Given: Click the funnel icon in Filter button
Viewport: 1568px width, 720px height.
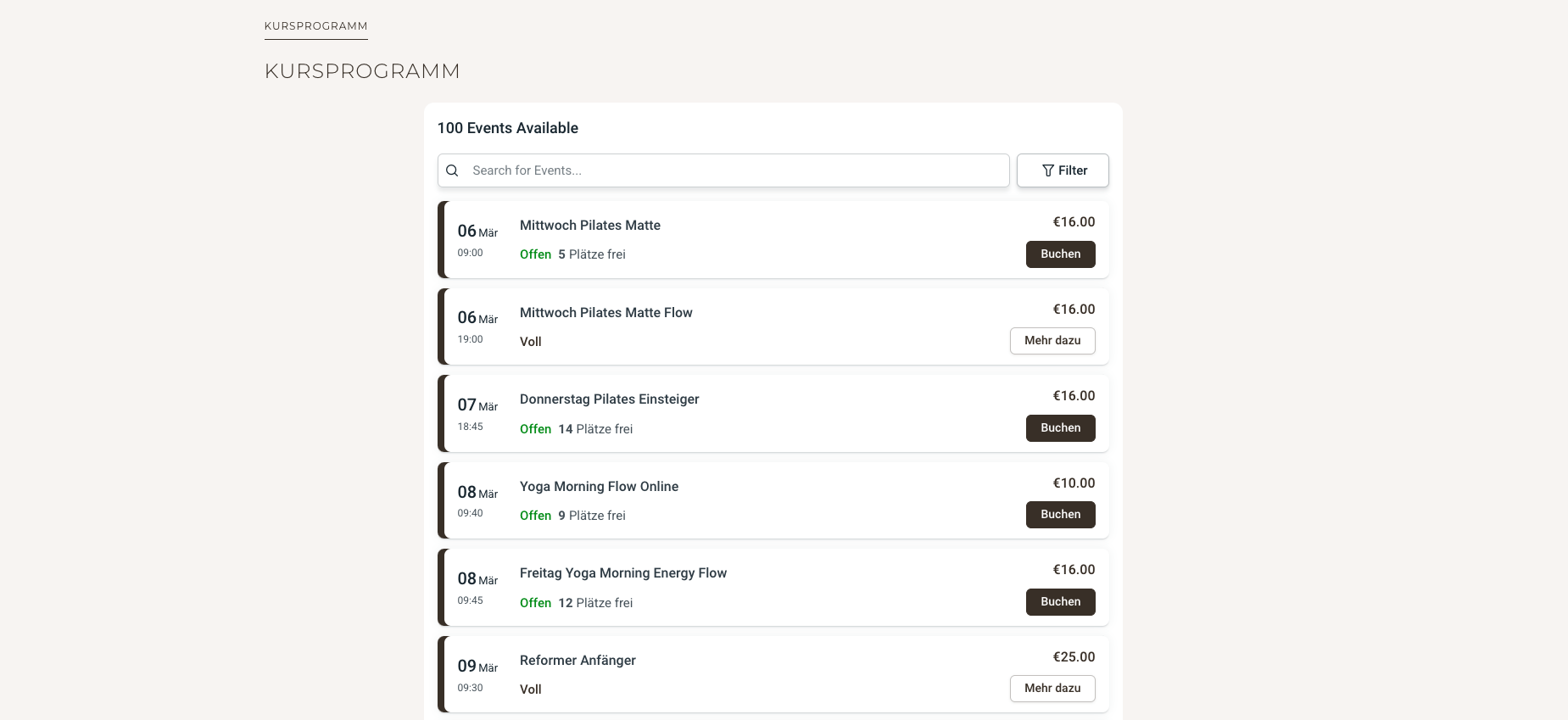Looking at the screenshot, I should click(1048, 170).
